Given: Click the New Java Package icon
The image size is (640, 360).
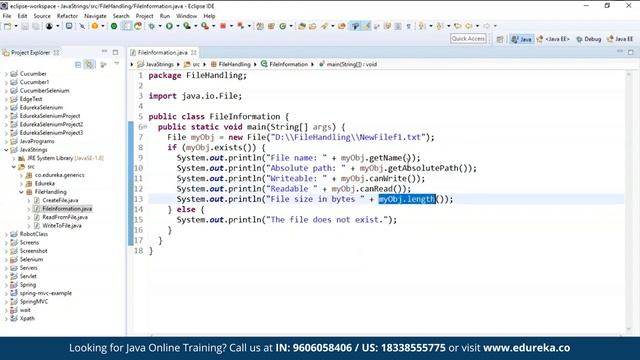Looking at the screenshot, I should (x=271, y=26).
